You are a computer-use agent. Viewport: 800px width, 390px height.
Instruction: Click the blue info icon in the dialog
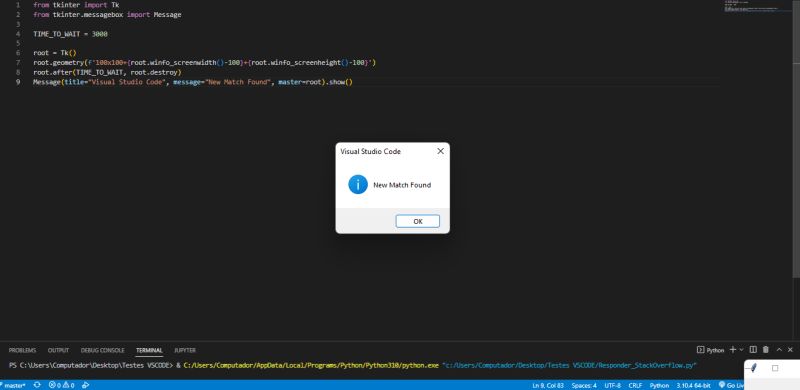click(x=358, y=184)
